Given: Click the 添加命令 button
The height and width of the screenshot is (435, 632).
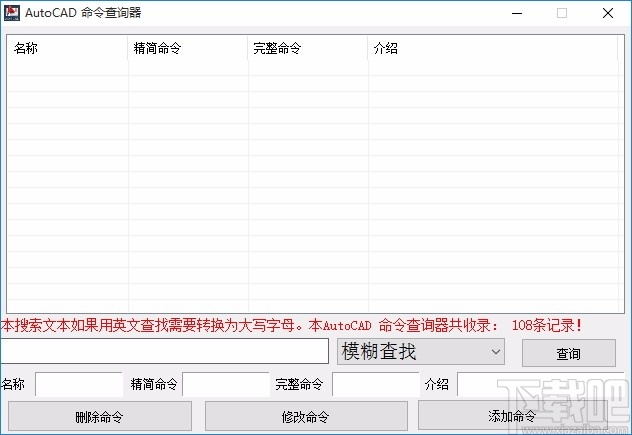Looking at the screenshot, I should pos(512,415).
